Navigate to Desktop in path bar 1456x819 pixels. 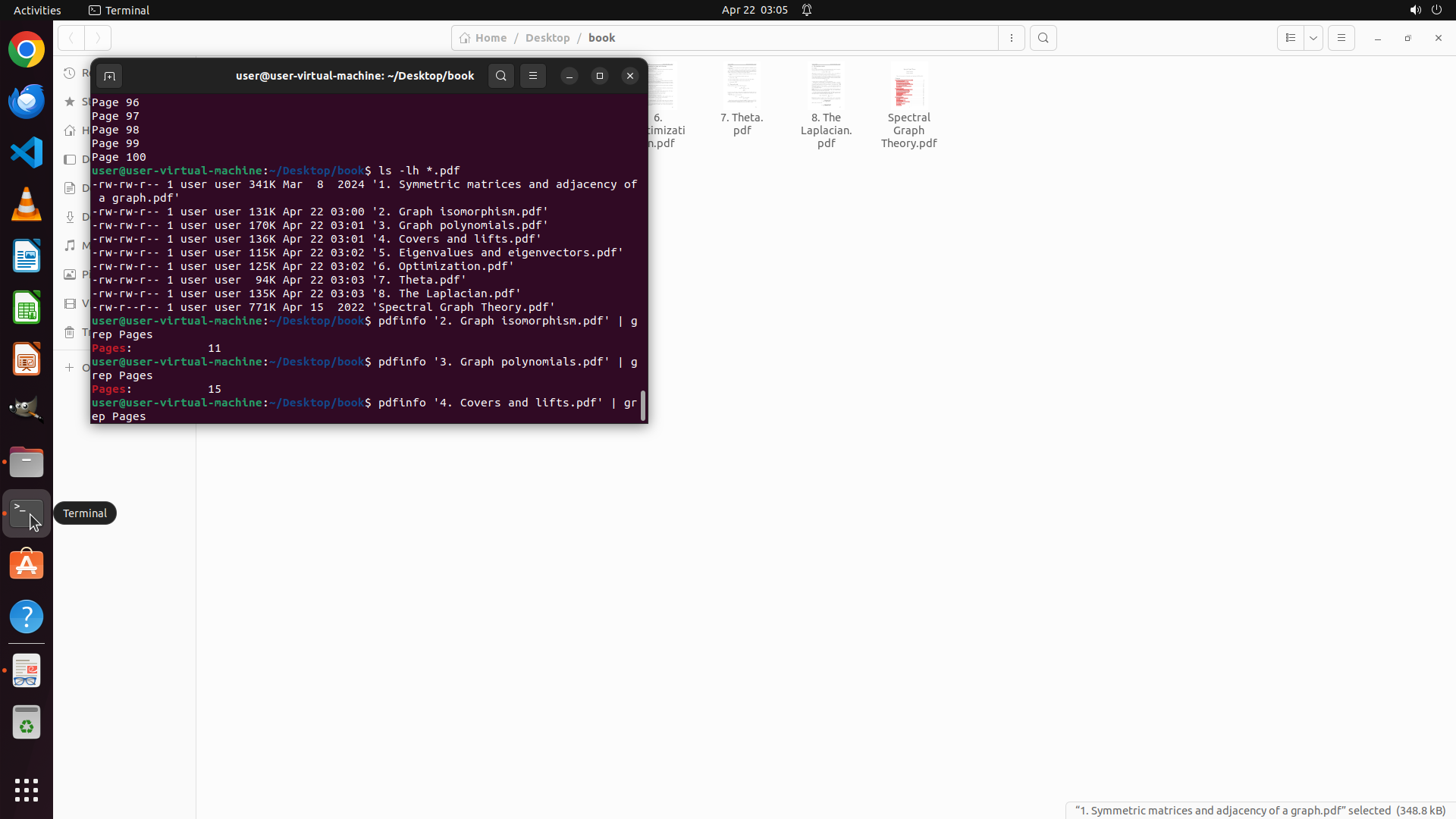pyautogui.click(x=547, y=38)
